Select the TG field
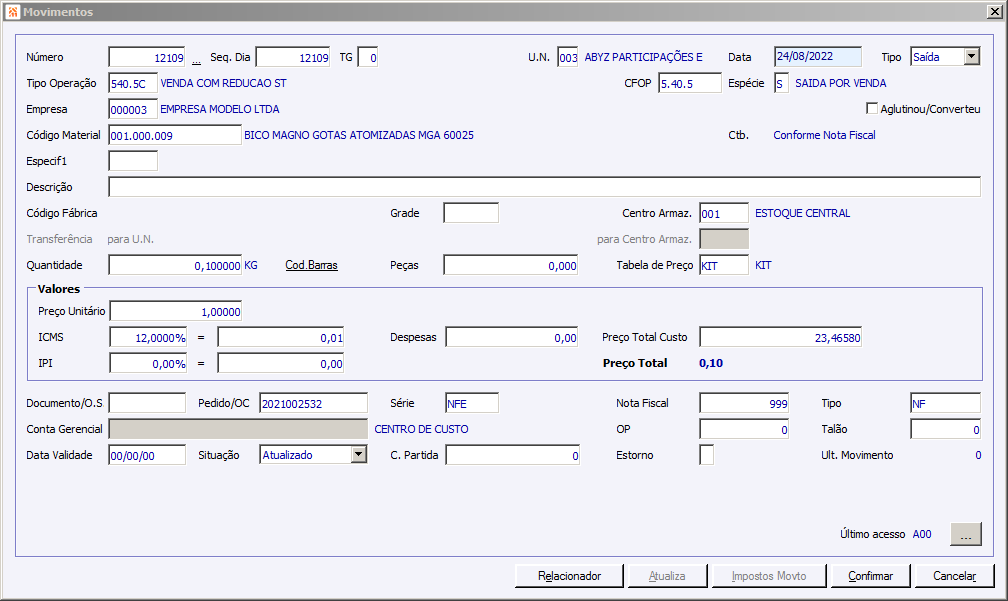Screen dimensions: 1008x601 [x=368, y=57]
